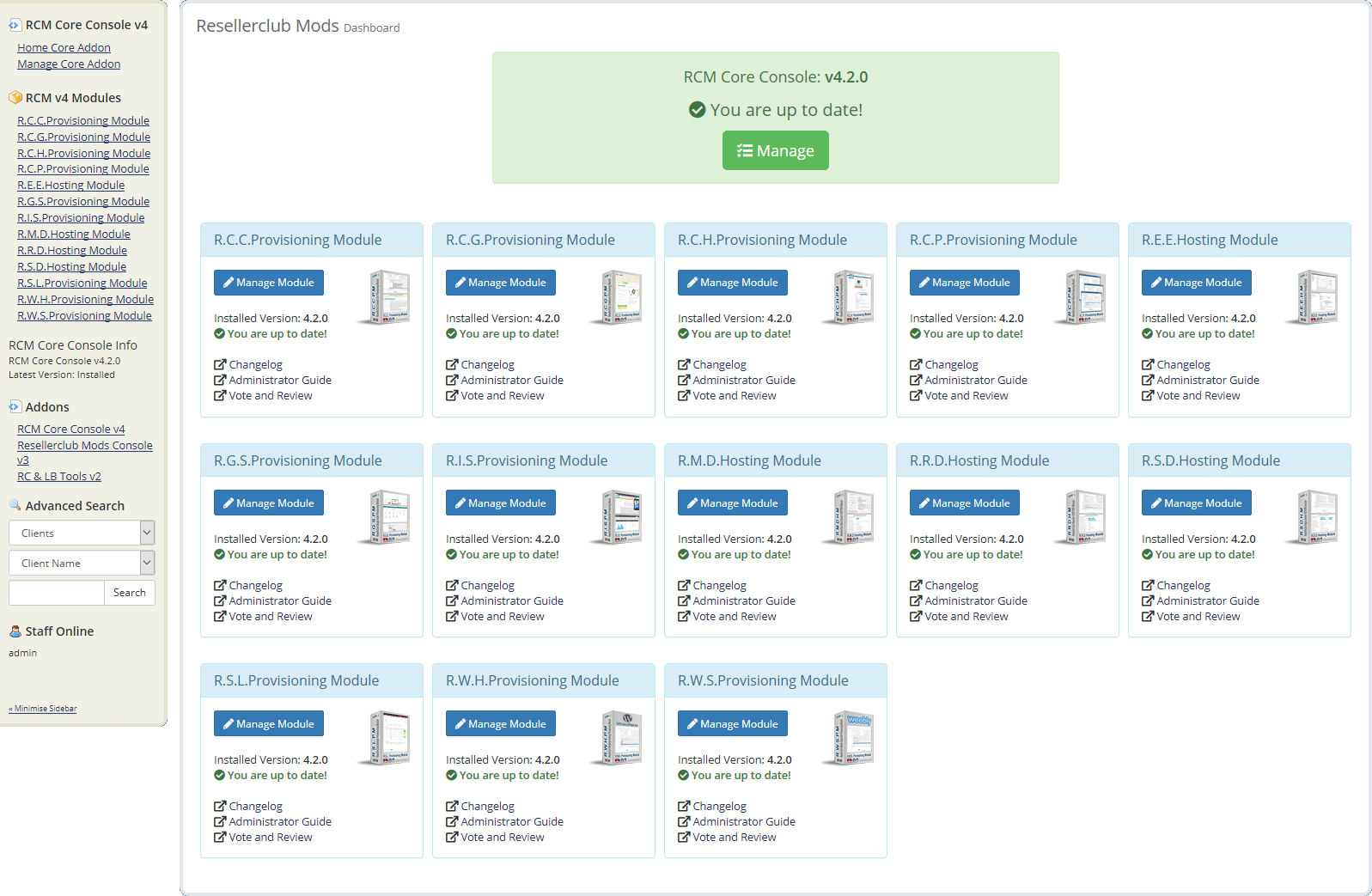Viewport: 1372px width, 896px height.
Task: Open Manage Core Addon link
Action: coord(69,64)
